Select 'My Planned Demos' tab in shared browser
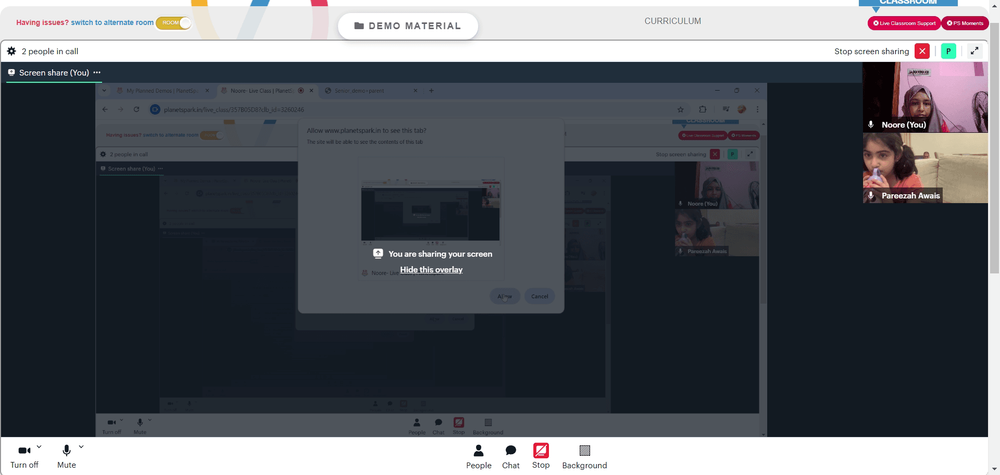The height and width of the screenshot is (475, 1000). 163,91
